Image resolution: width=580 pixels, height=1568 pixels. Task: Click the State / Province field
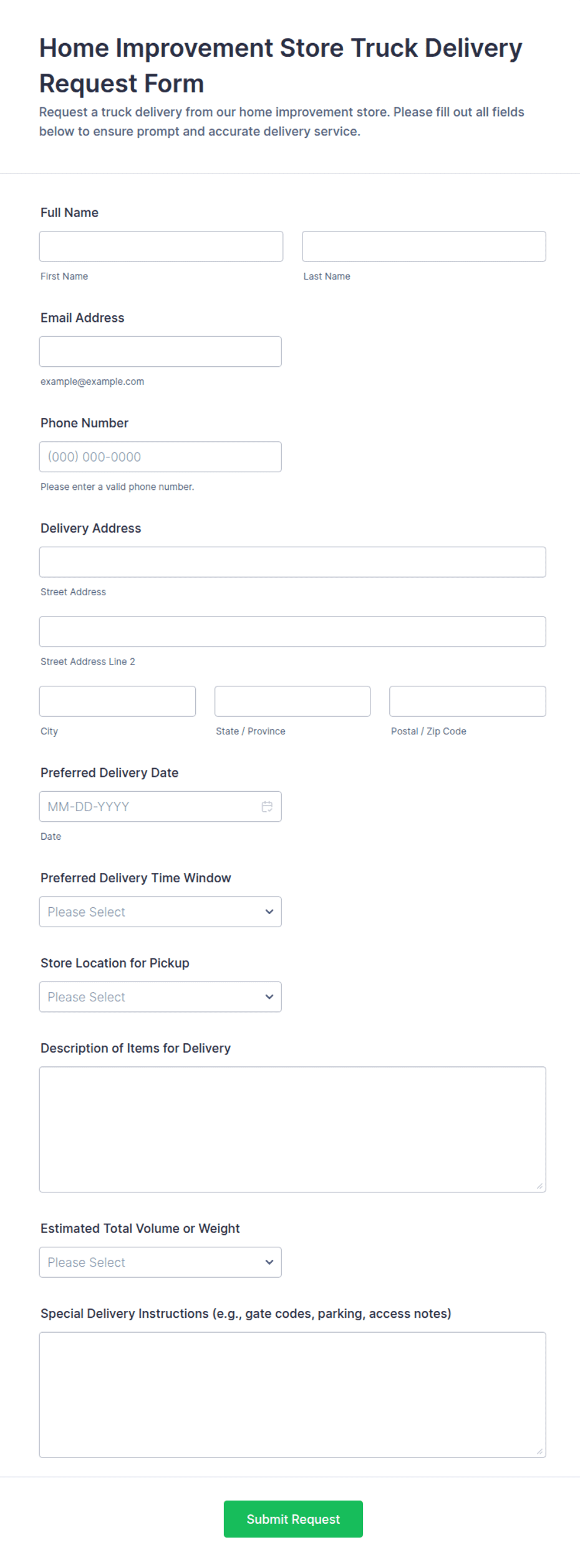point(292,701)
